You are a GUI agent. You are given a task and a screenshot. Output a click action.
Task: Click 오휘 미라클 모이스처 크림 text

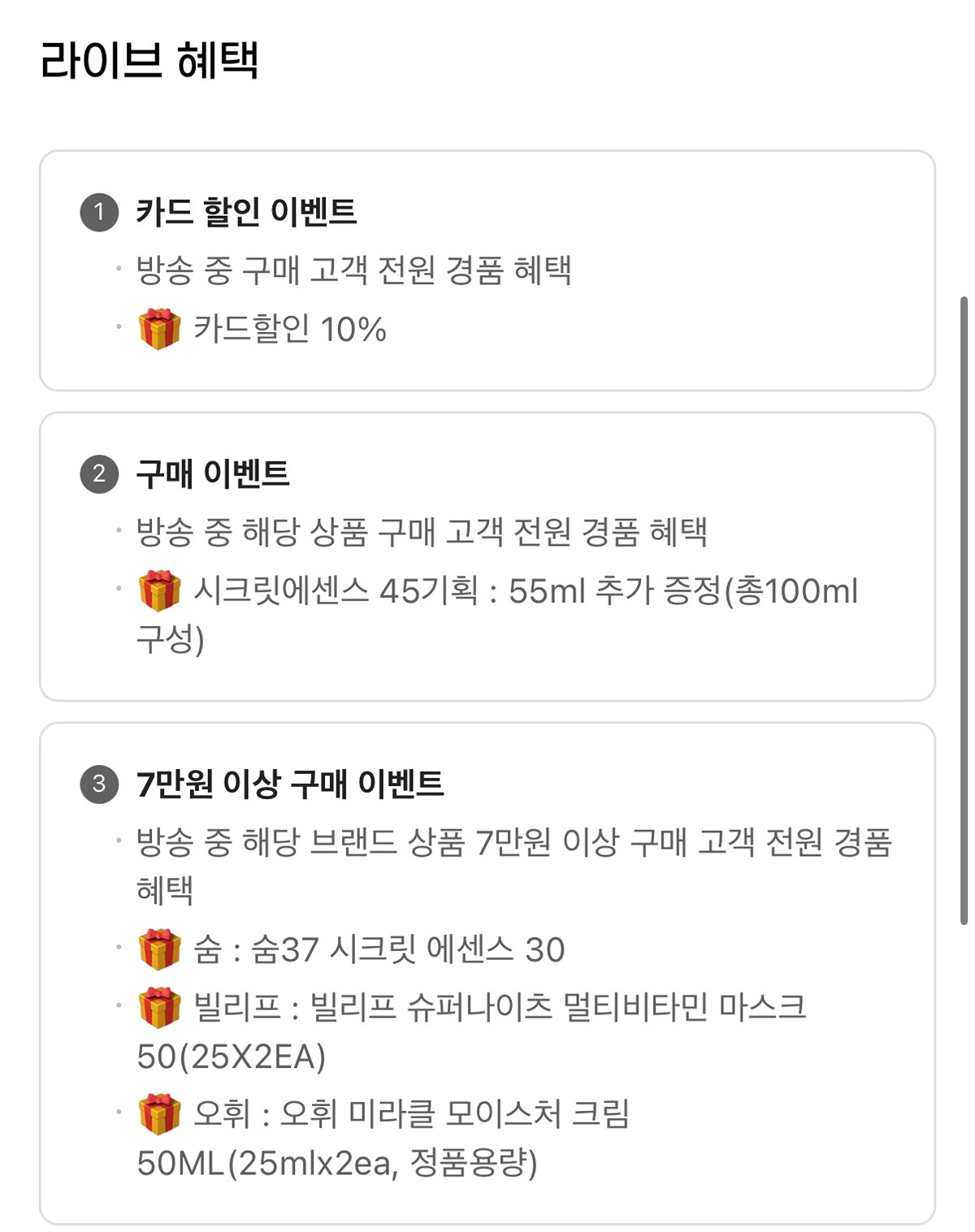coord(454,1114)
